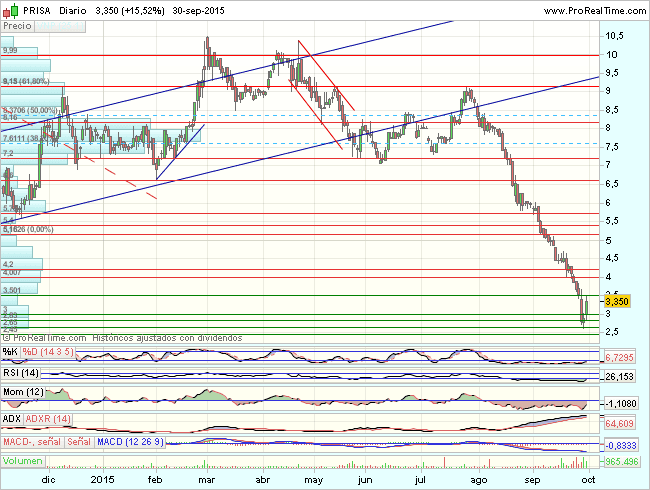Image resolution: width=650 pixels, height=490 pixels.
Task: Click the yellow 3,350 current price tag
Action: point(617,301)
